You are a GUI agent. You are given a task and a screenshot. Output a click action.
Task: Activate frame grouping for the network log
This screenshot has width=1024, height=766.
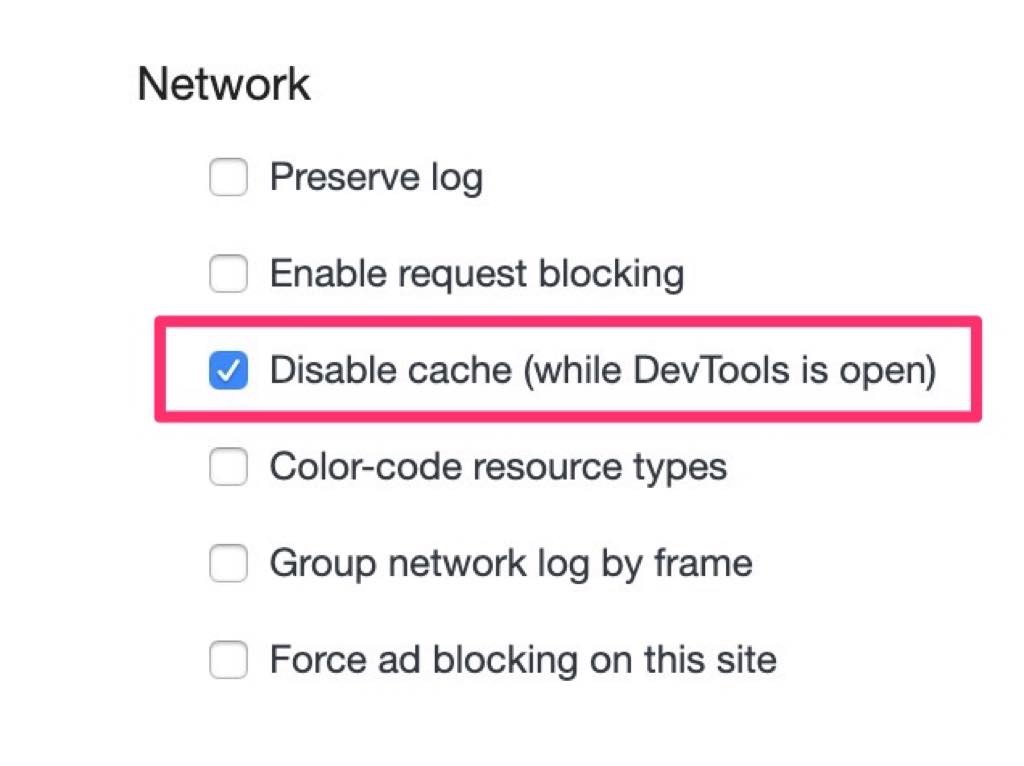pyautogui.click(x=228, y=564)
